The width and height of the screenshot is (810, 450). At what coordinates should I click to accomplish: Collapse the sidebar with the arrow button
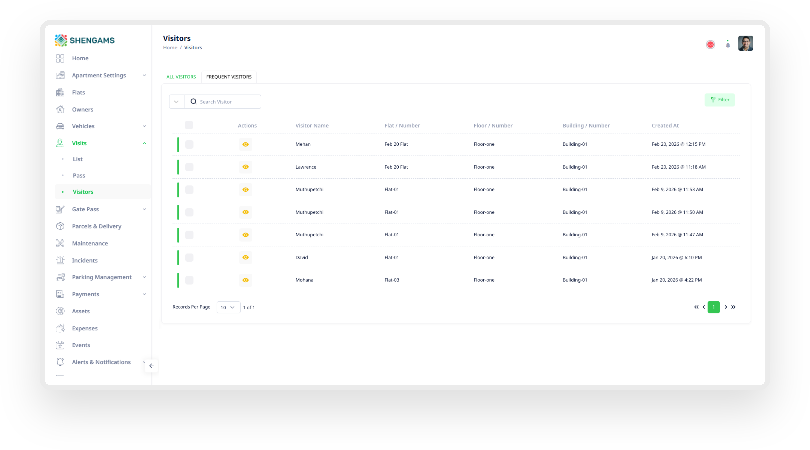[x=151, y=366]
